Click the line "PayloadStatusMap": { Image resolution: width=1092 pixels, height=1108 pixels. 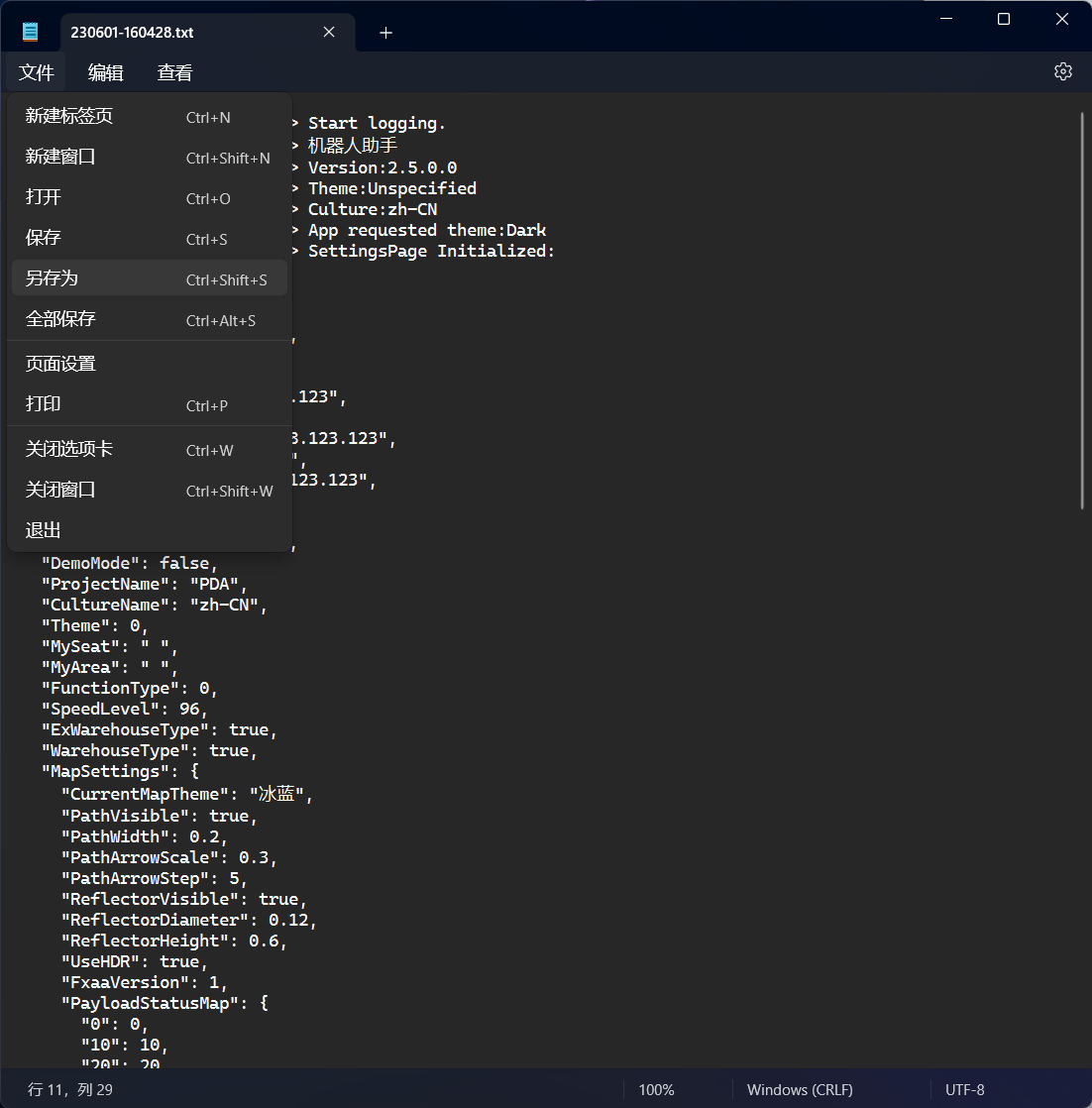[x=164, y=1003]
